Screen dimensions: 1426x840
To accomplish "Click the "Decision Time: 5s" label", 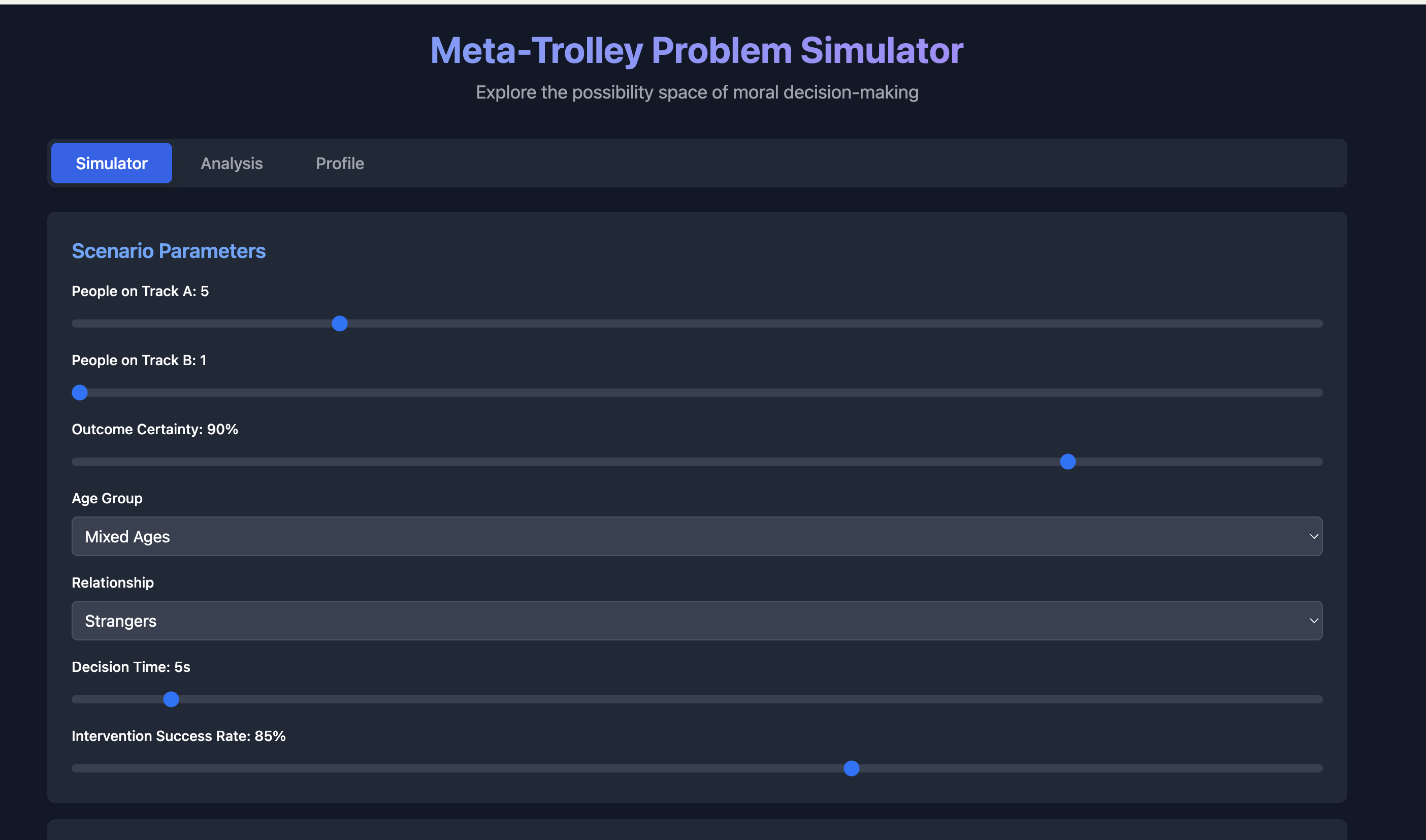I will coord(131,667).
